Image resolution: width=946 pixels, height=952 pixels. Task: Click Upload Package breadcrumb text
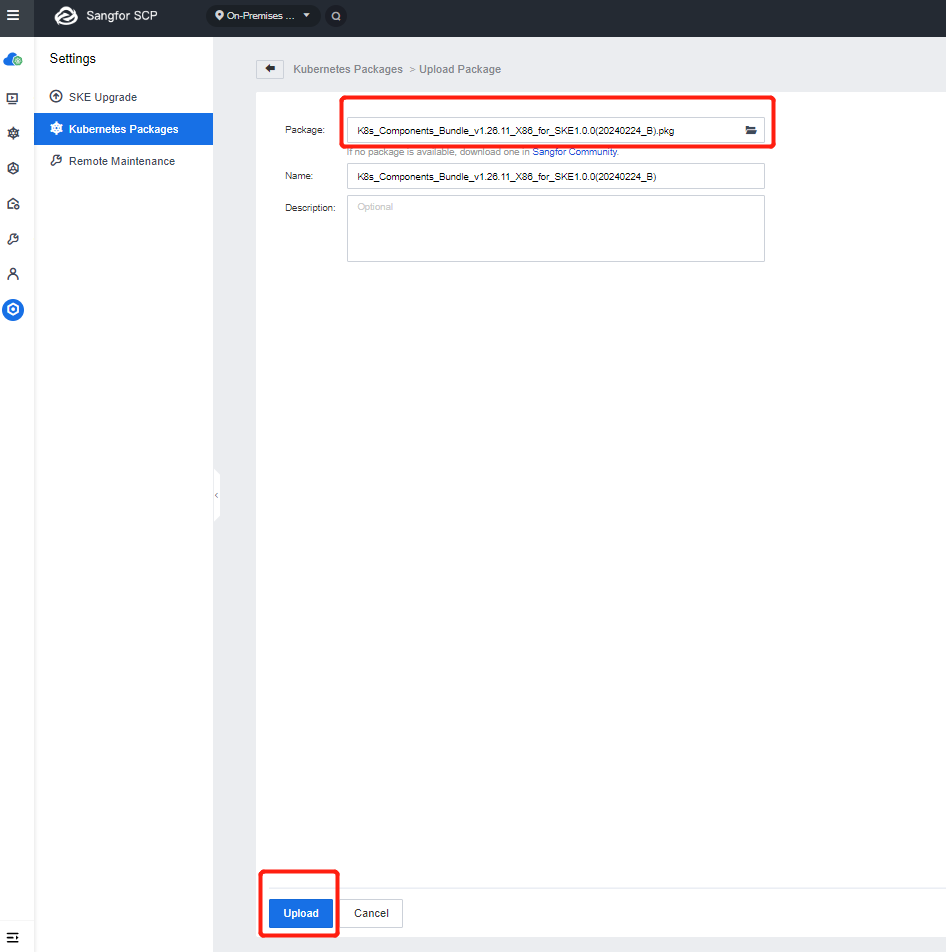click(x=460, y=69)
